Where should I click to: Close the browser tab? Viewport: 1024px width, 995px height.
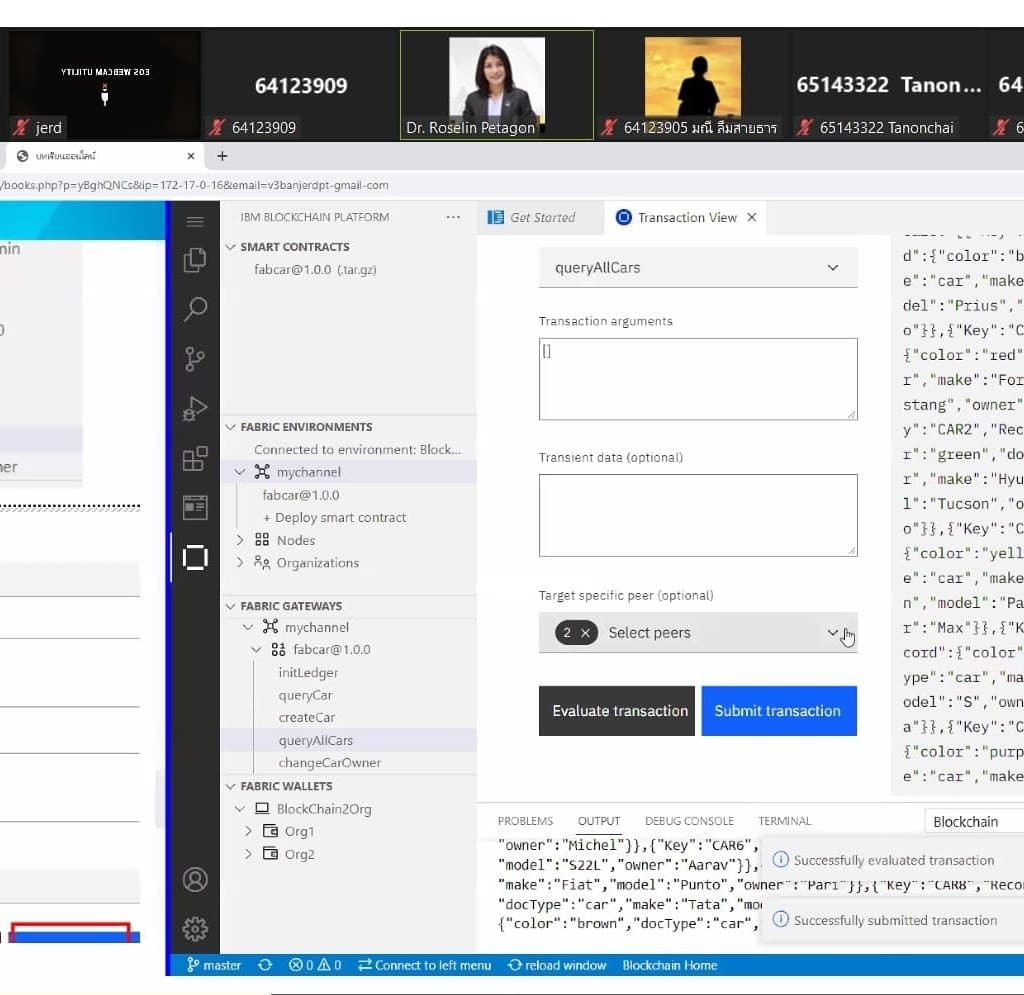click(191, 156)
